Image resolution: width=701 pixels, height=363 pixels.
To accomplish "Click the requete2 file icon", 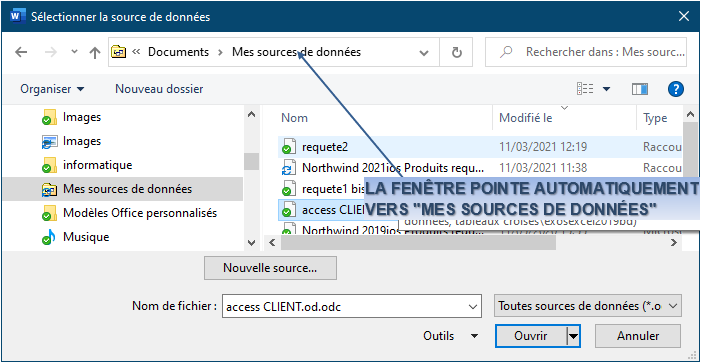I will (289, 147).
